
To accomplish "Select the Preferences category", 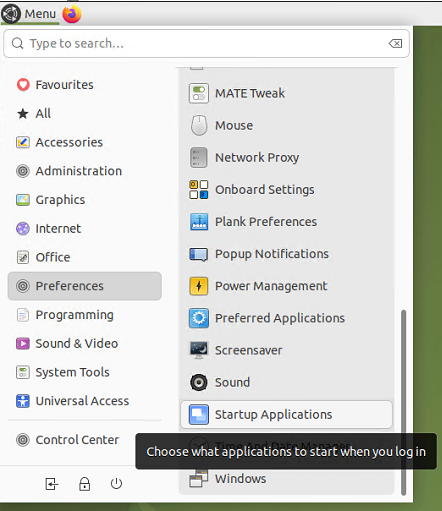I will [x=85, y=286].
